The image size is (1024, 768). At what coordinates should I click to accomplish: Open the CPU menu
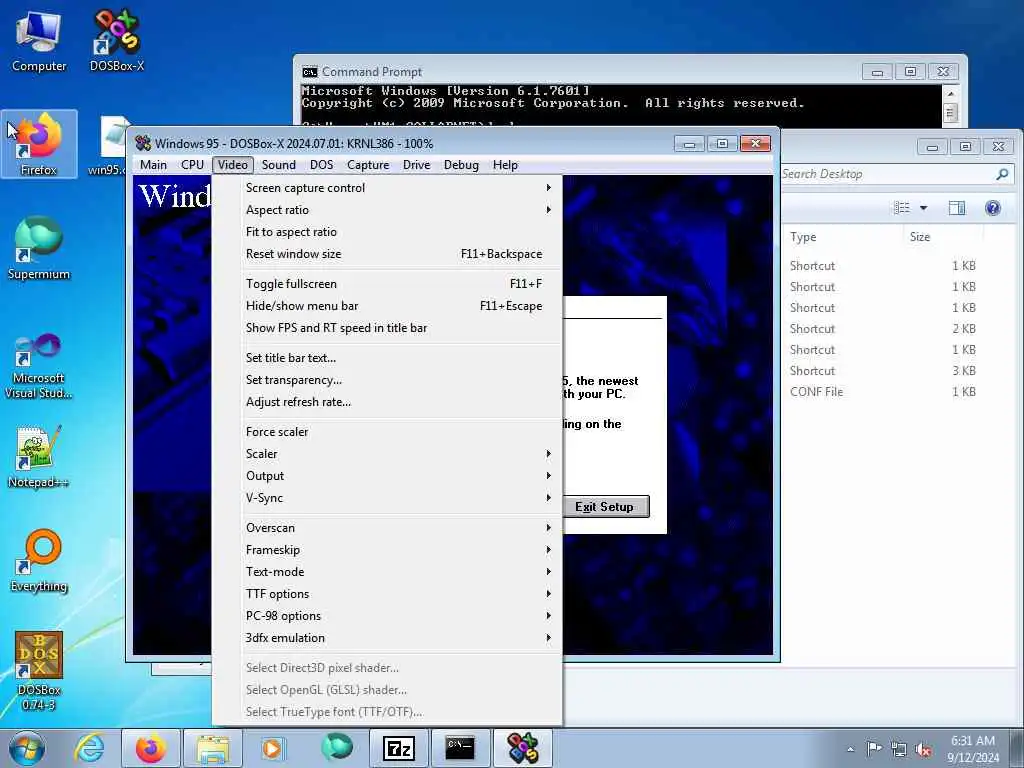coord(193,165)
